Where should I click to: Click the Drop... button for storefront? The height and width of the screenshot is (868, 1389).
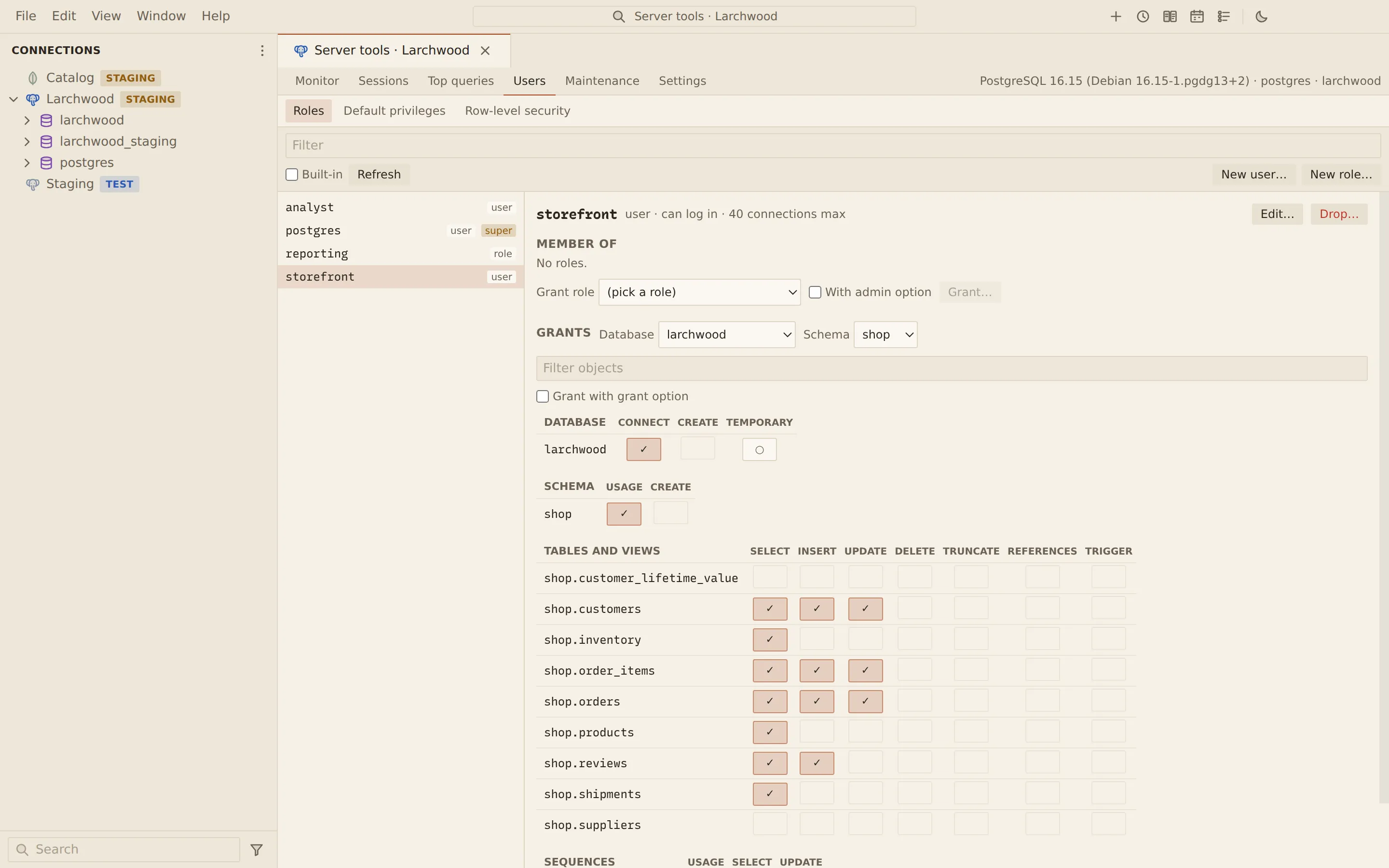tap(1338, 214)
